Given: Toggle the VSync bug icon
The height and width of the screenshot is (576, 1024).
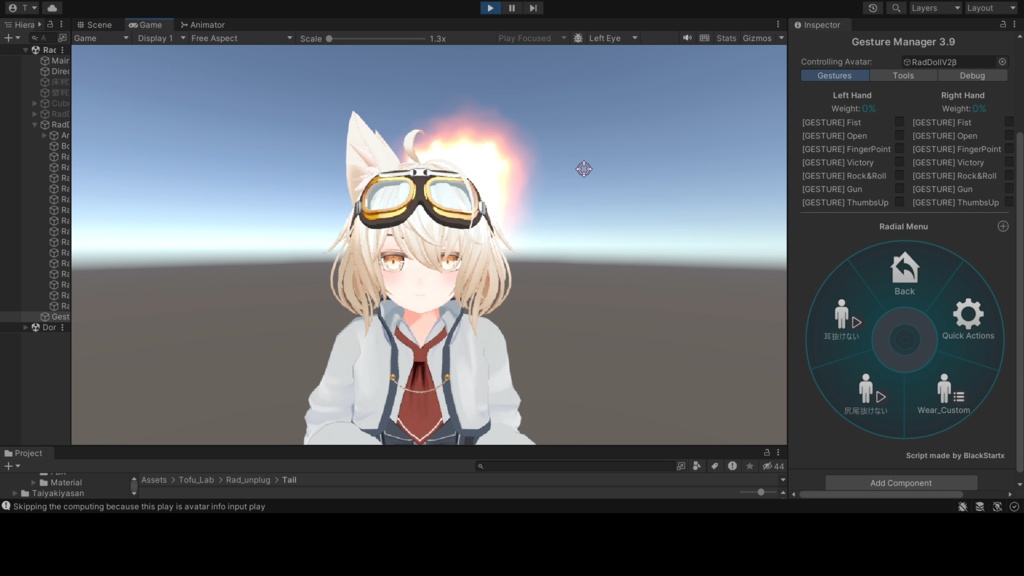Looking at the screenshot, I should coord(578,39).
